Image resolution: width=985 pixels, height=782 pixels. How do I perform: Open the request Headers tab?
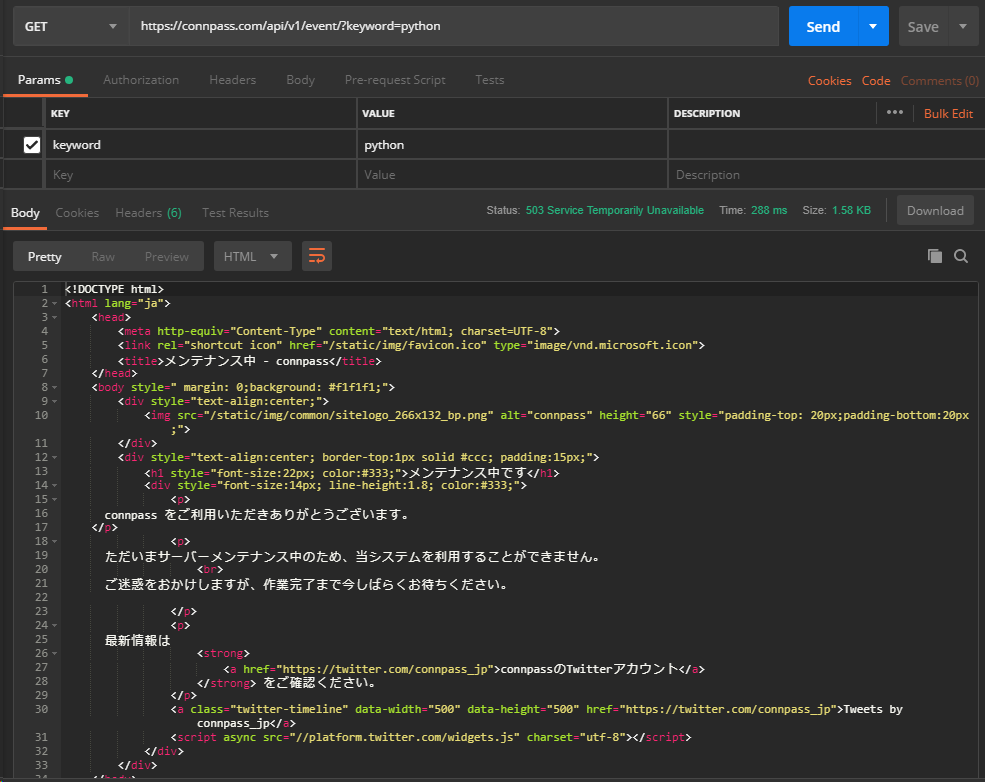[x=232, y=80]
